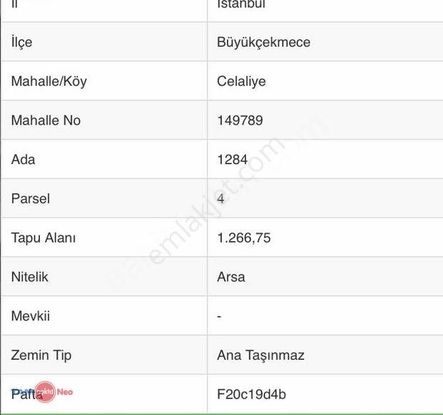Click the Ada row label

23,159
